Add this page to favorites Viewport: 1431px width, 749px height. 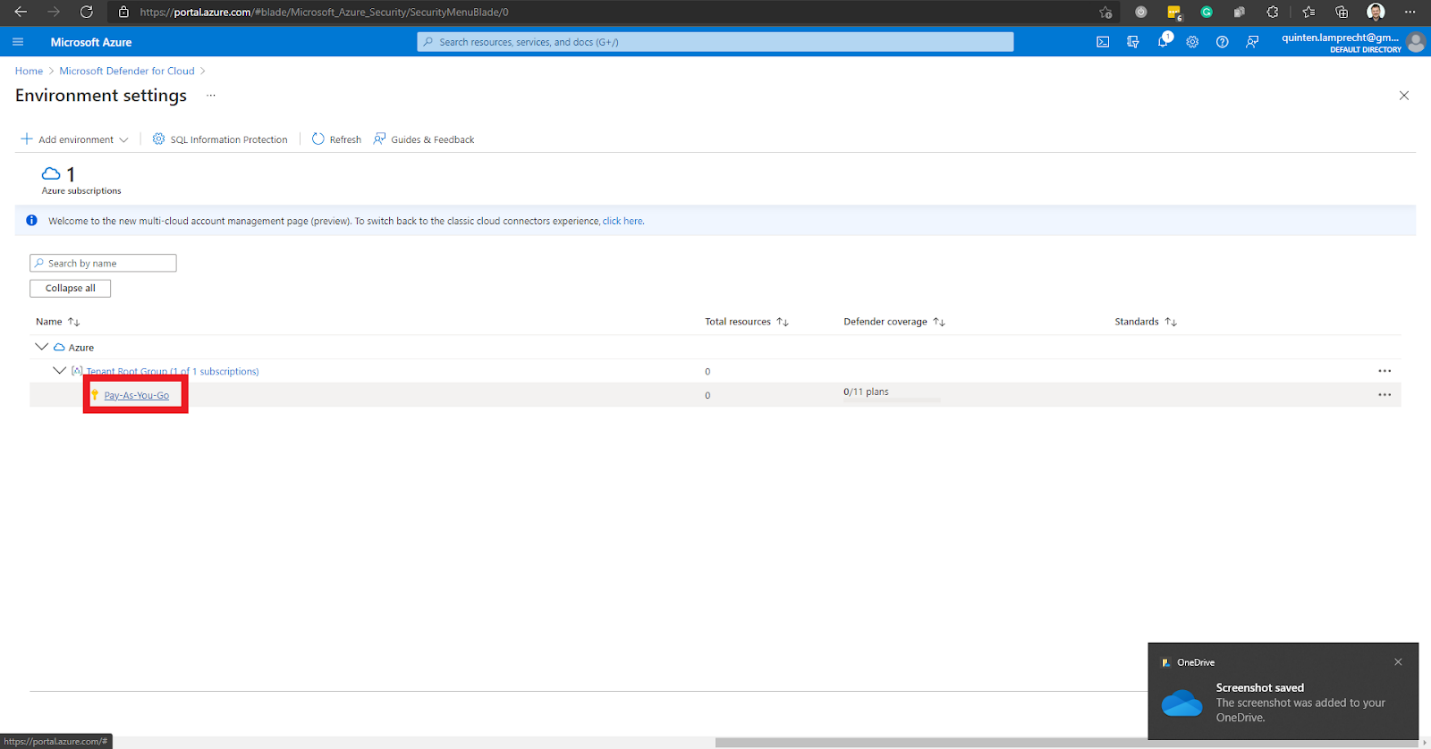pyautogui.click(x=1105, y=12)
